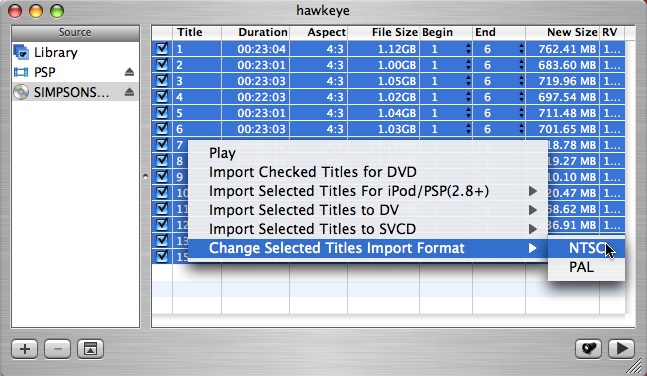Adjust Begin stepper for title 3

(x=468, y=81)
